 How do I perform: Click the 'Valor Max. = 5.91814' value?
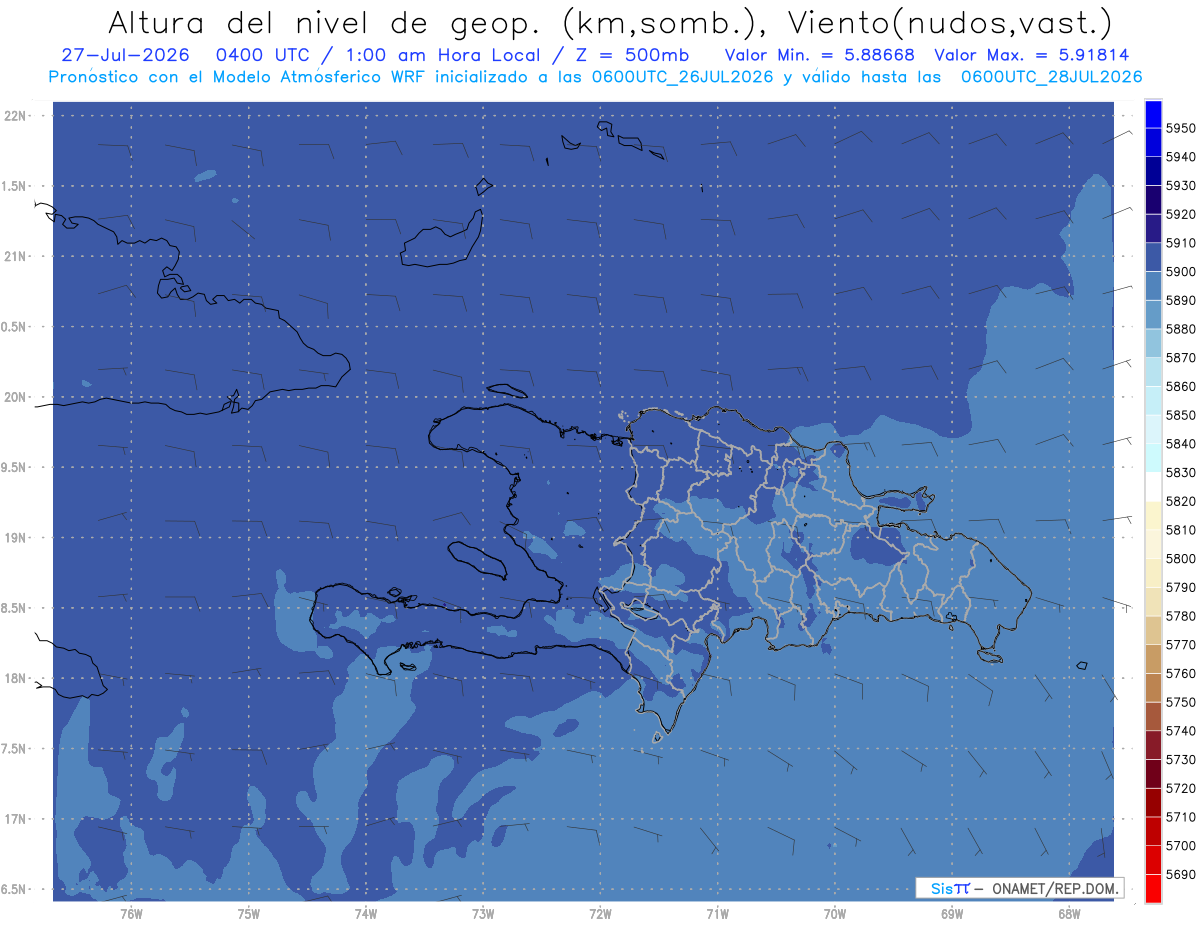(1031, 55)
